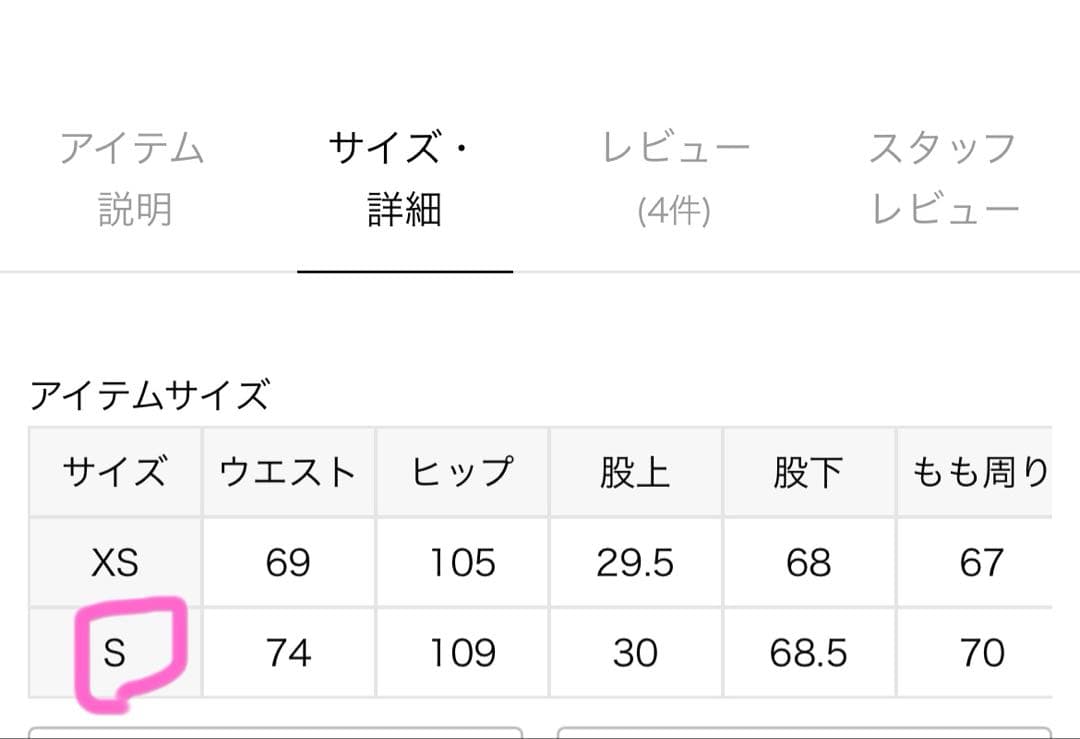Click the ウエスト column header
This screenshot has height=739, width=1080.
coord(288,472)
